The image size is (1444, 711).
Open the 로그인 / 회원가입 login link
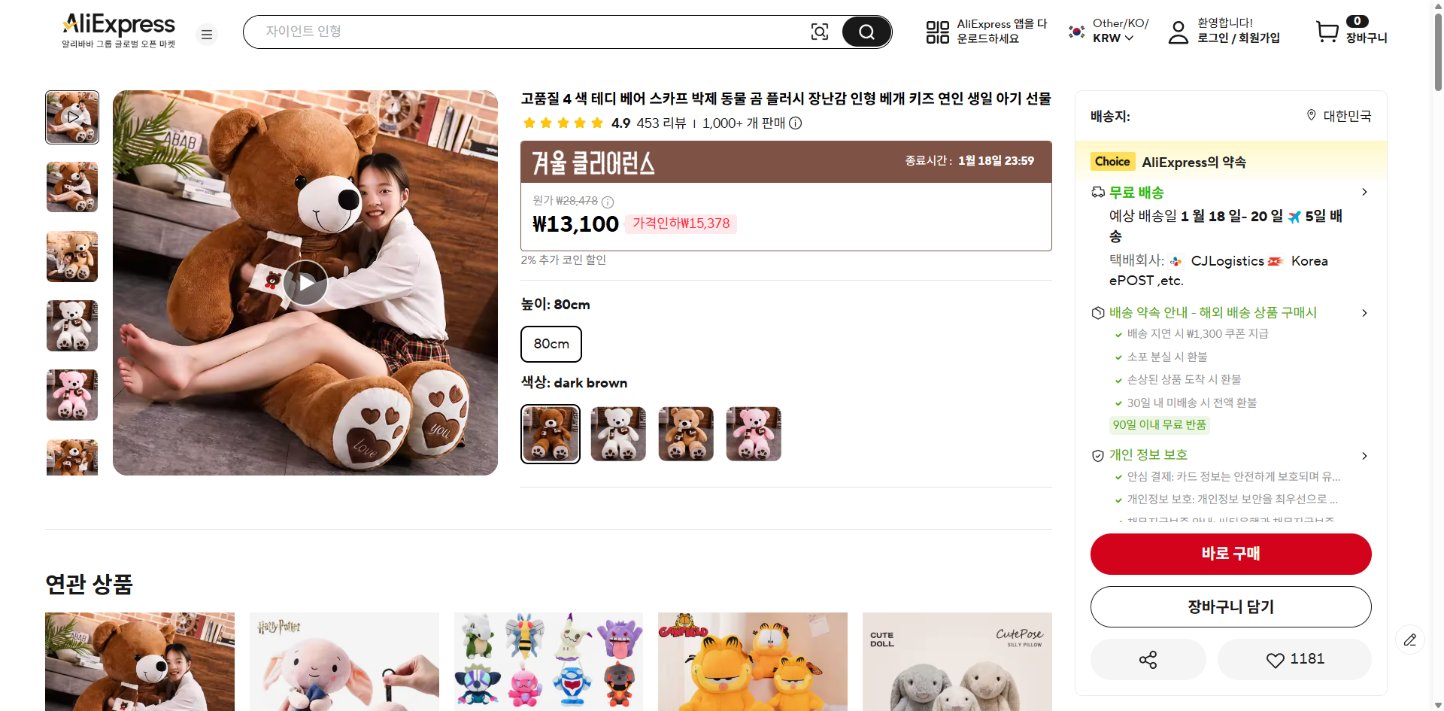pyautogui.click(x=1238, y=39)
